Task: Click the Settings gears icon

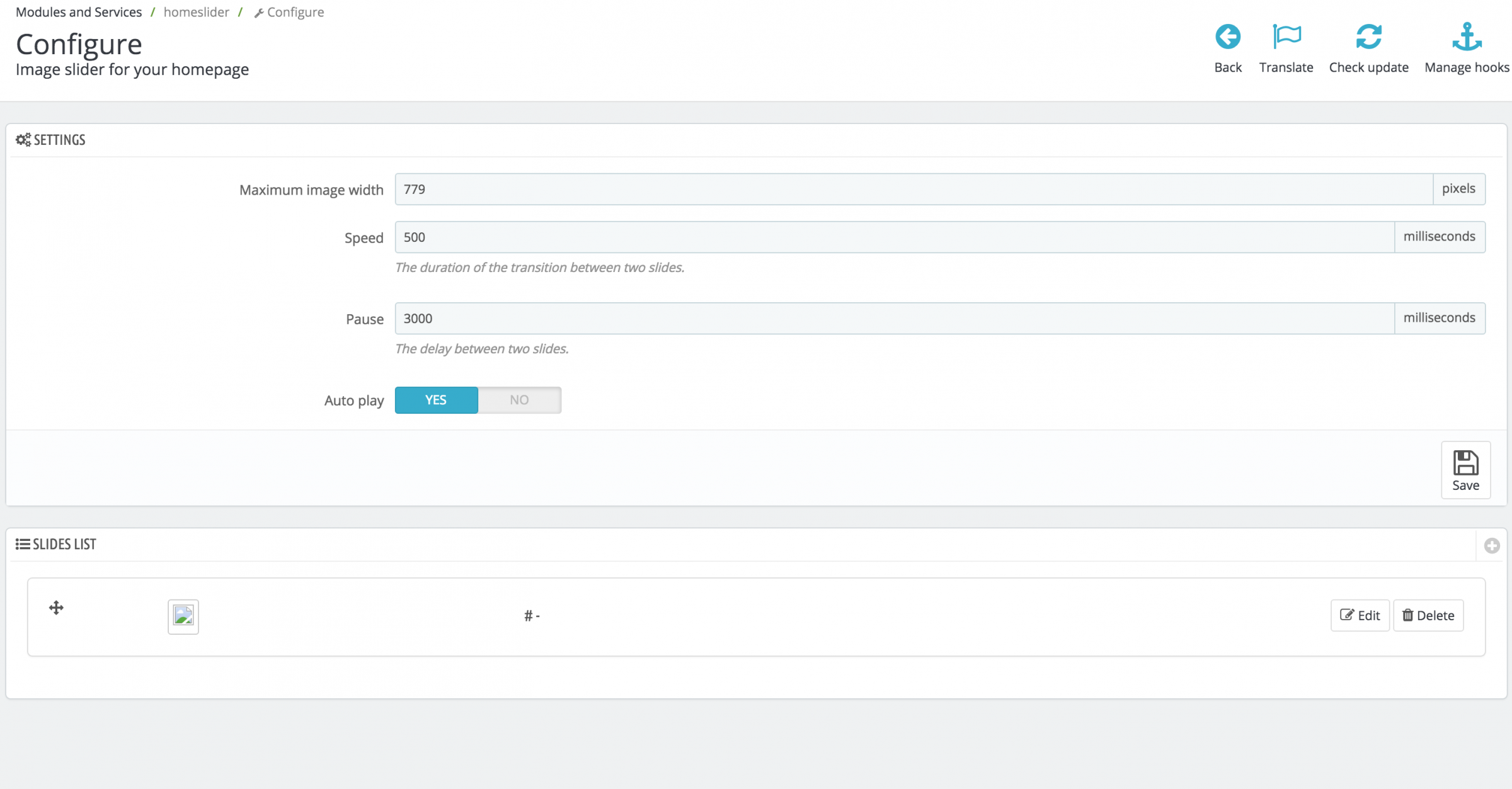Action: pyautogui.click(x=23, y=140)
